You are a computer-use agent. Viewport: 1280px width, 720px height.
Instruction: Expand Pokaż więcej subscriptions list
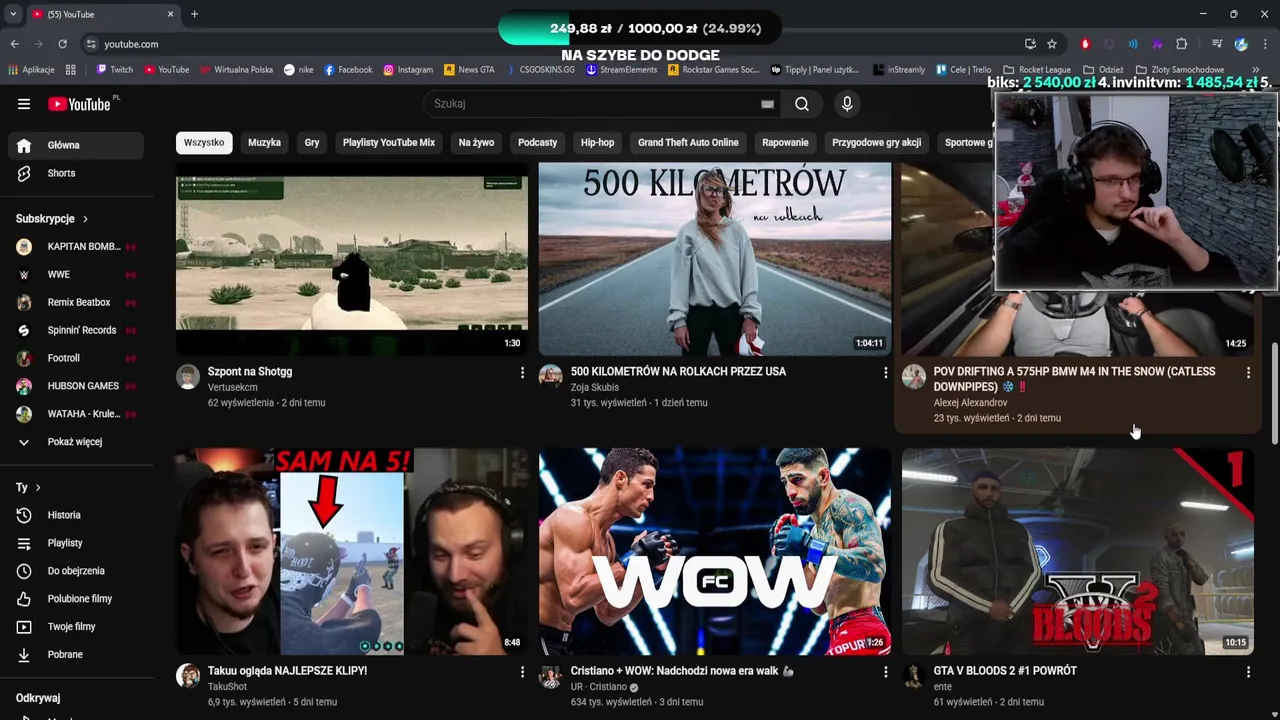[x=76, y=442]
